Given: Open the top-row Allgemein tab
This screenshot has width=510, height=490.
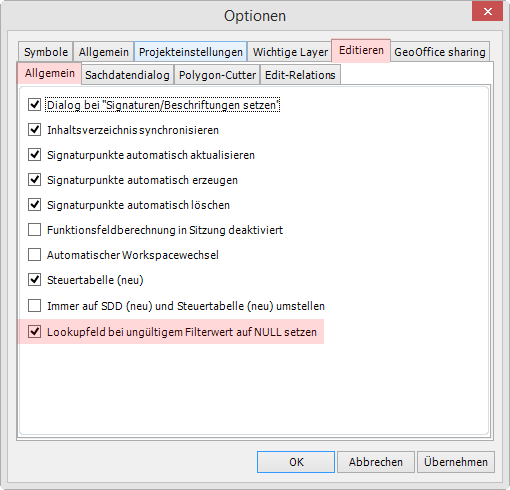Looking at the screenshot, I should pyautogui.click(x=104, y=52).
